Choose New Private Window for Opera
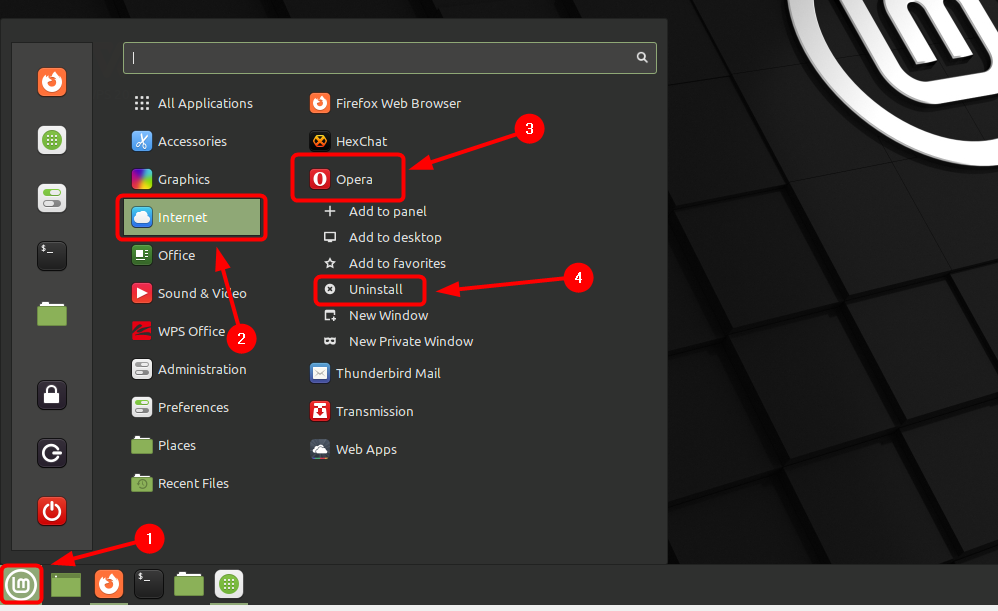Image resolution: width=998 pixels, height=611 pixels. [x=398, y=342]
